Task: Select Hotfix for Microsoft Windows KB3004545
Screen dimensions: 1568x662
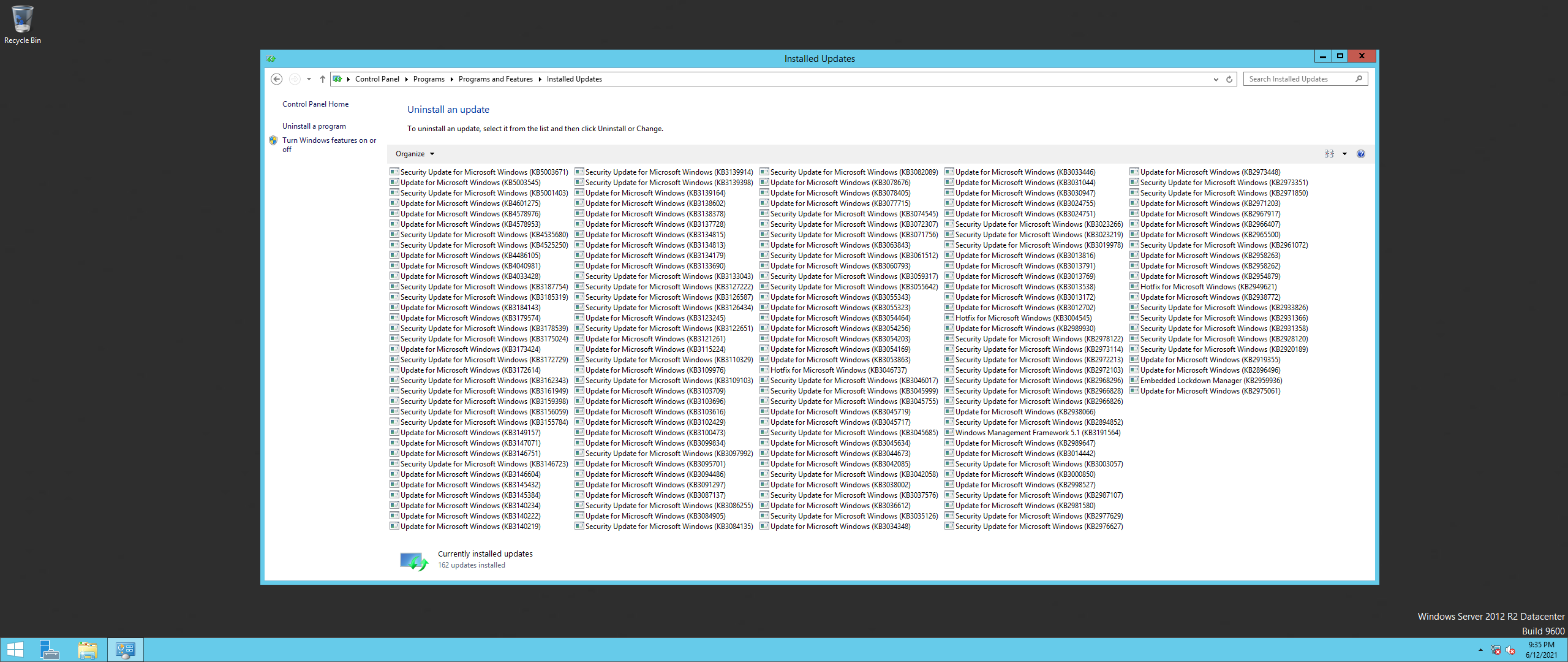Action: point(1019,318)
